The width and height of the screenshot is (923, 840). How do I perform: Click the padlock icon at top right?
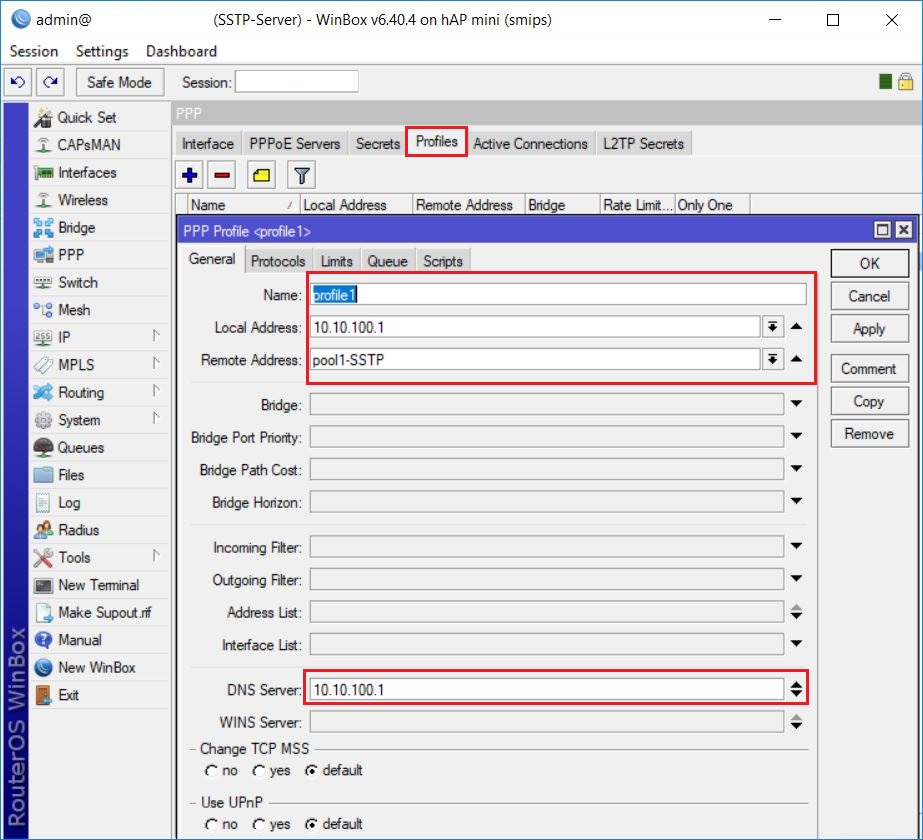point(905,81)
